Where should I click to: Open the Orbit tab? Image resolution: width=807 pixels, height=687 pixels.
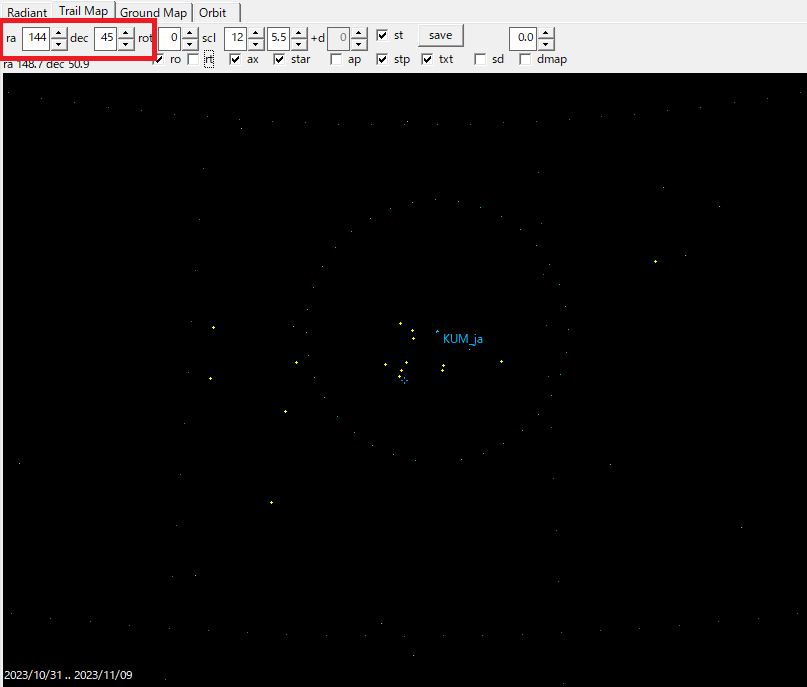212,13
